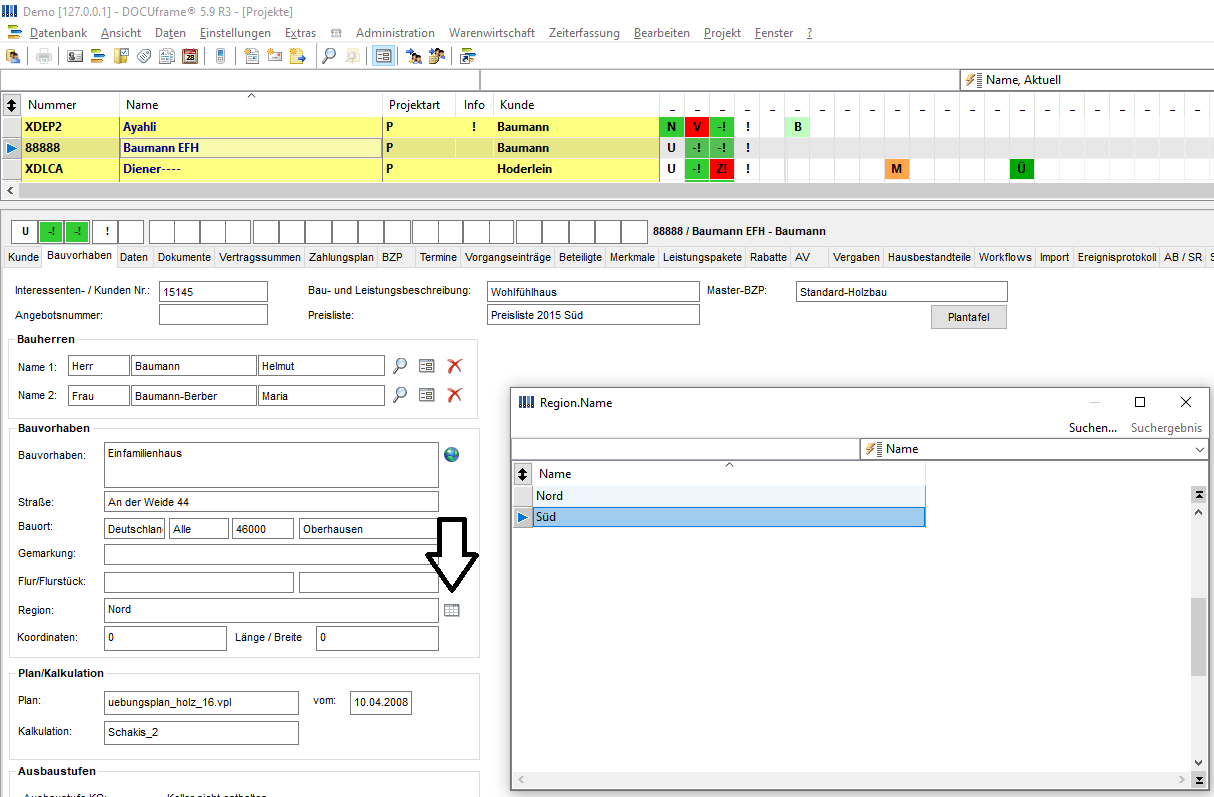Click the printer icon in the toolbar
The image size is (1214, 797).
(44, 56)
